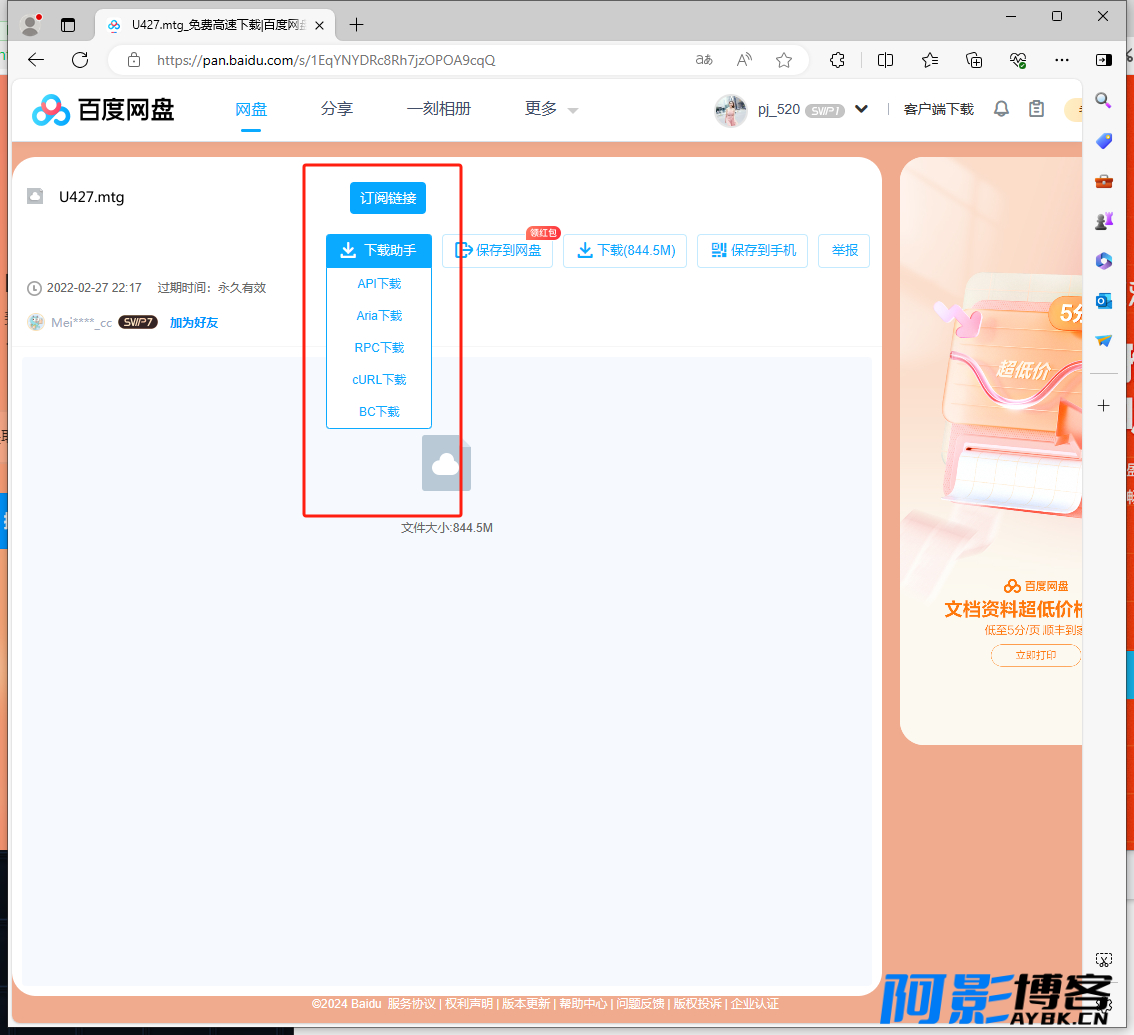The height and width of the screenshot is (1035, 1134).
Task: Select 网盘 navigation tab
Action: pyautogui.click(x=251, y=109)
